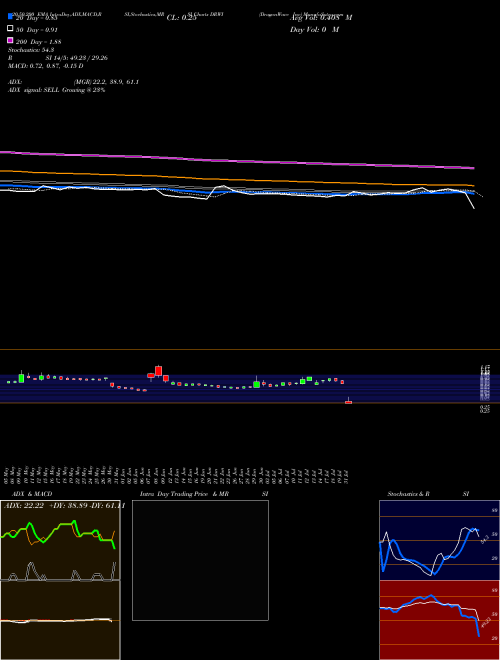Select the '50 Day = 0.91' label

[x=37, y=29]
